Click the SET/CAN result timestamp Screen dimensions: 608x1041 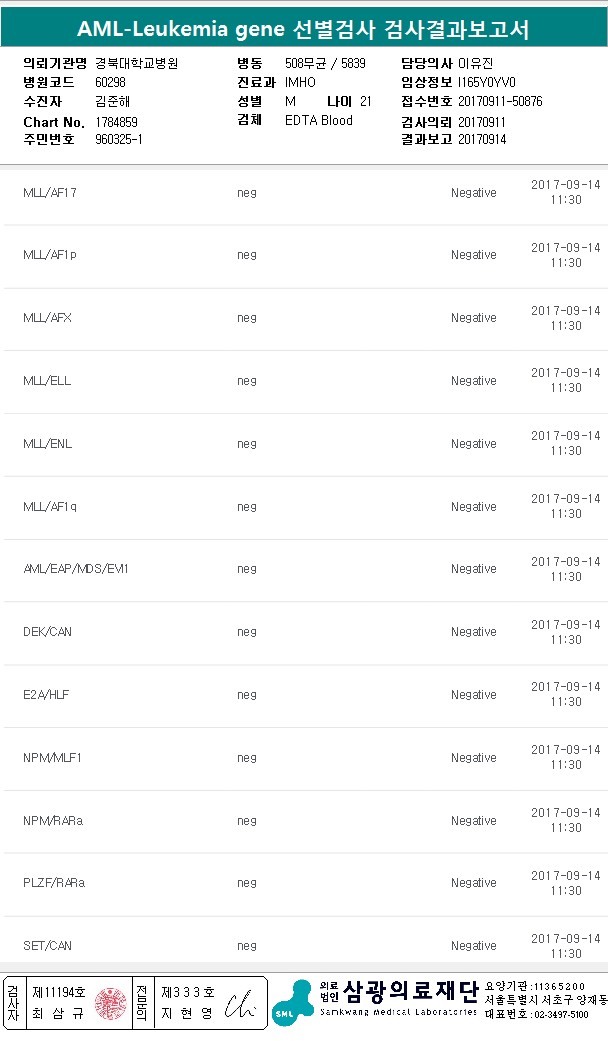(x=565, y=946)
